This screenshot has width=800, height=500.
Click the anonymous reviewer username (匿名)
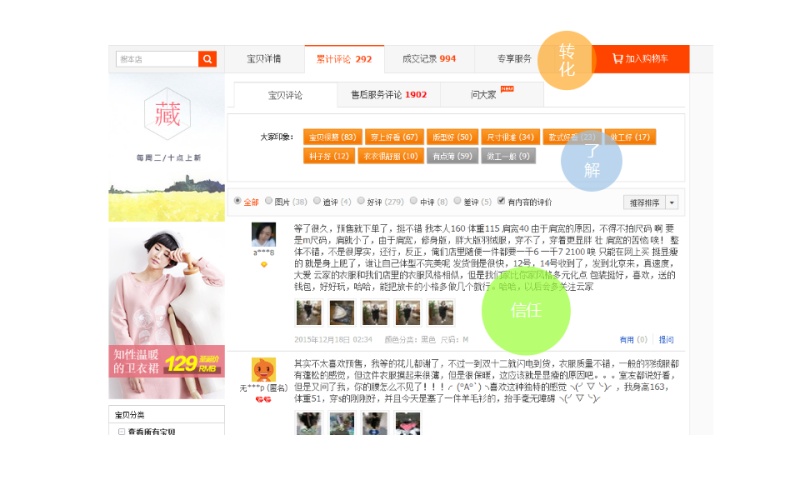pyautogui.click(x=264, y=388)
